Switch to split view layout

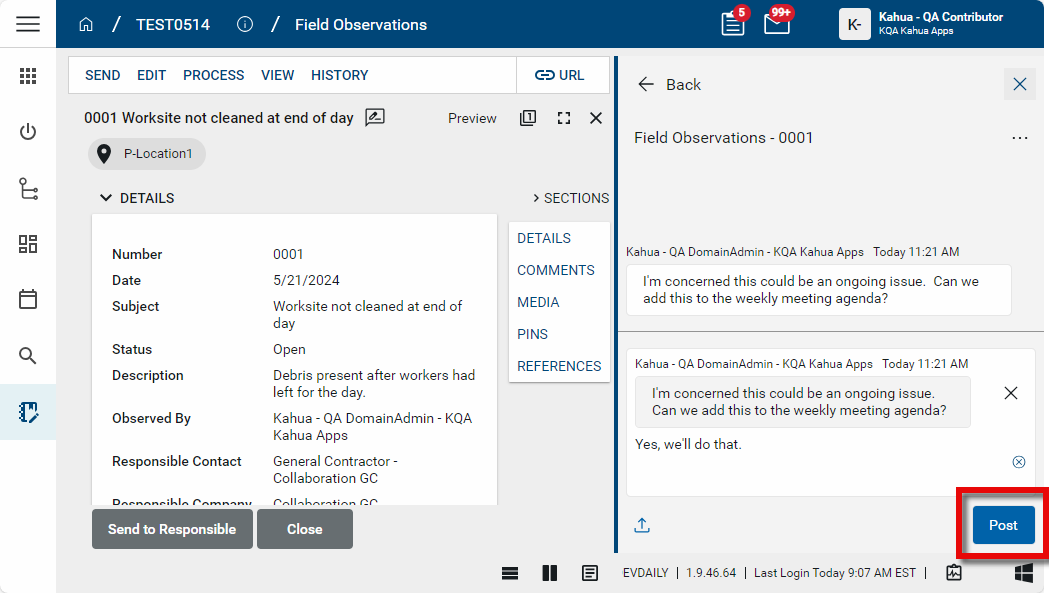coord(549,573)
